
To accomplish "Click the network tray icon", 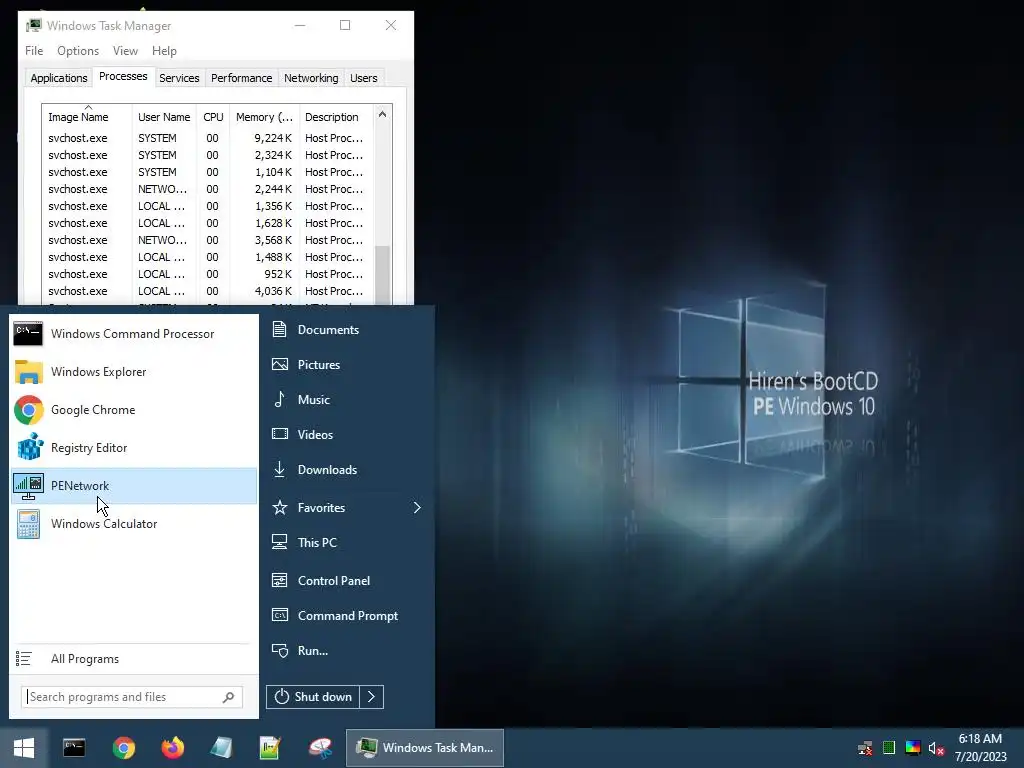I will [865, 748].
